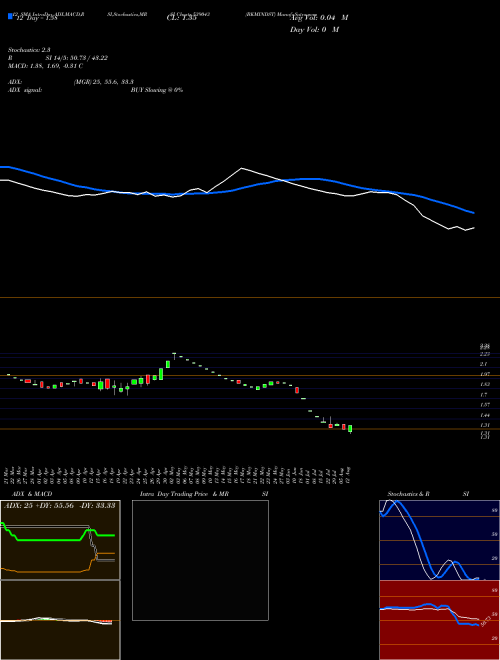Click the 'Day Vol: 0 M' label

click(314, 30)
